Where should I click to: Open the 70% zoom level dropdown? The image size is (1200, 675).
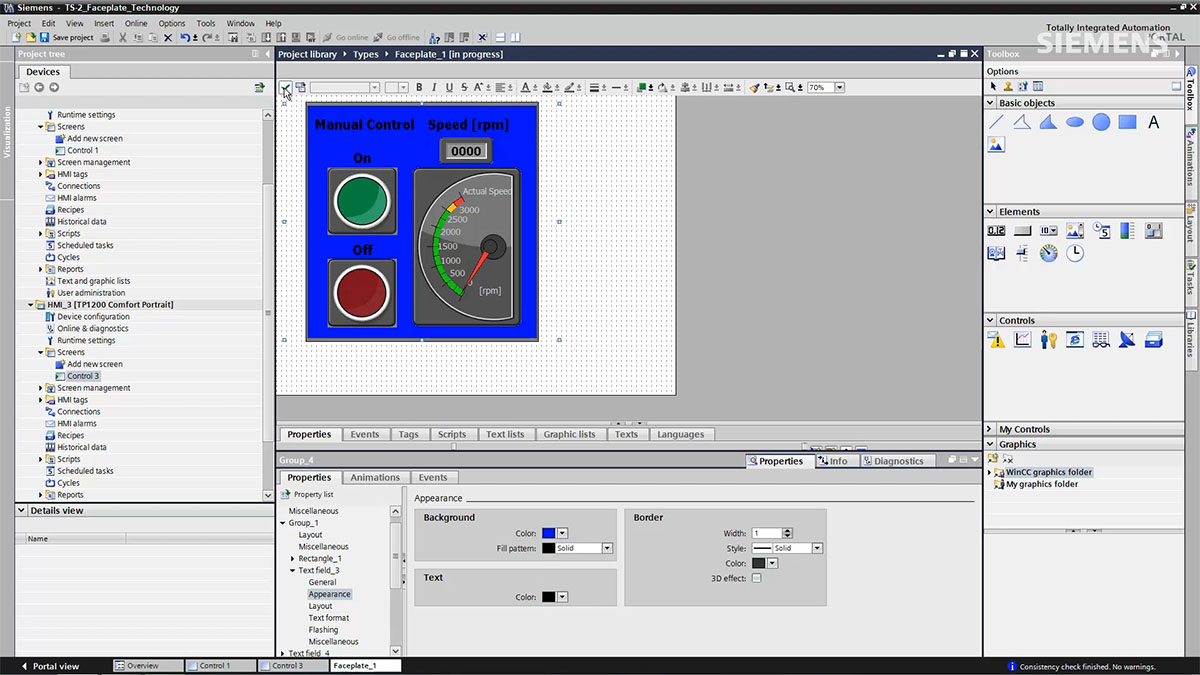[839, 88]
